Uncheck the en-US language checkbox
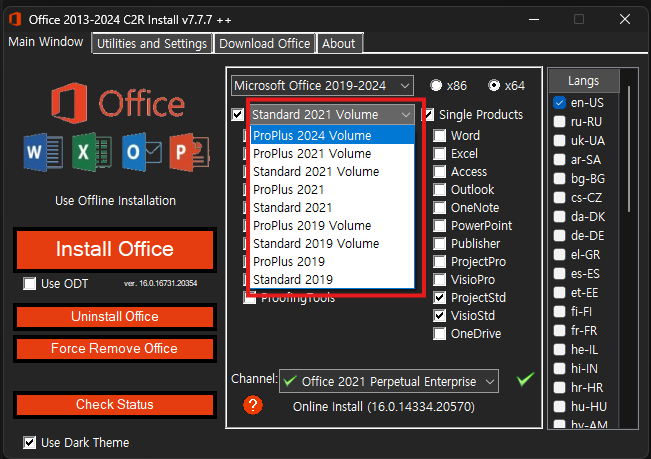This screenshot has width=651, height=459. 560,103
